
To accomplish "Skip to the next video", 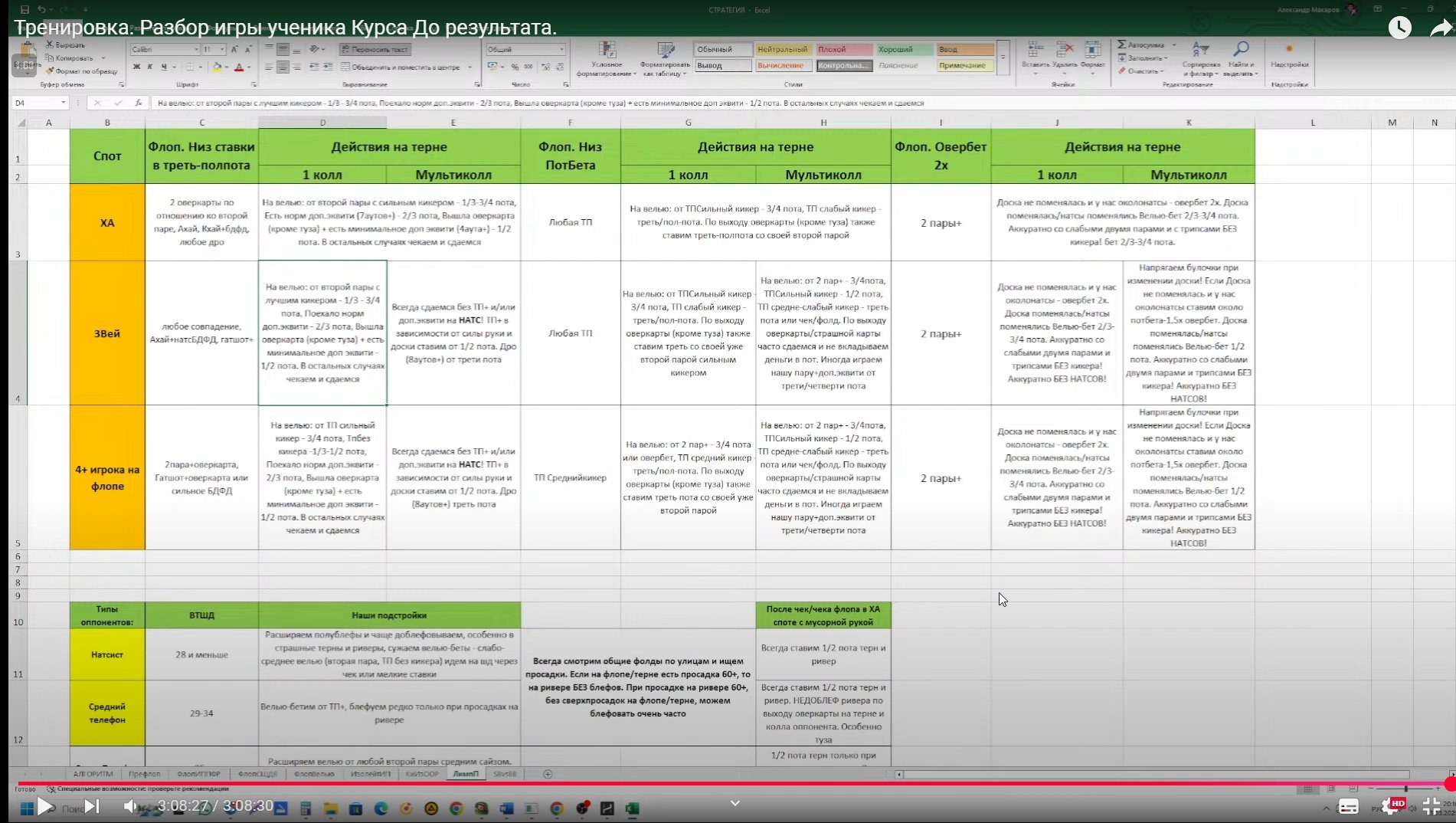I will (x=91, y=805).
